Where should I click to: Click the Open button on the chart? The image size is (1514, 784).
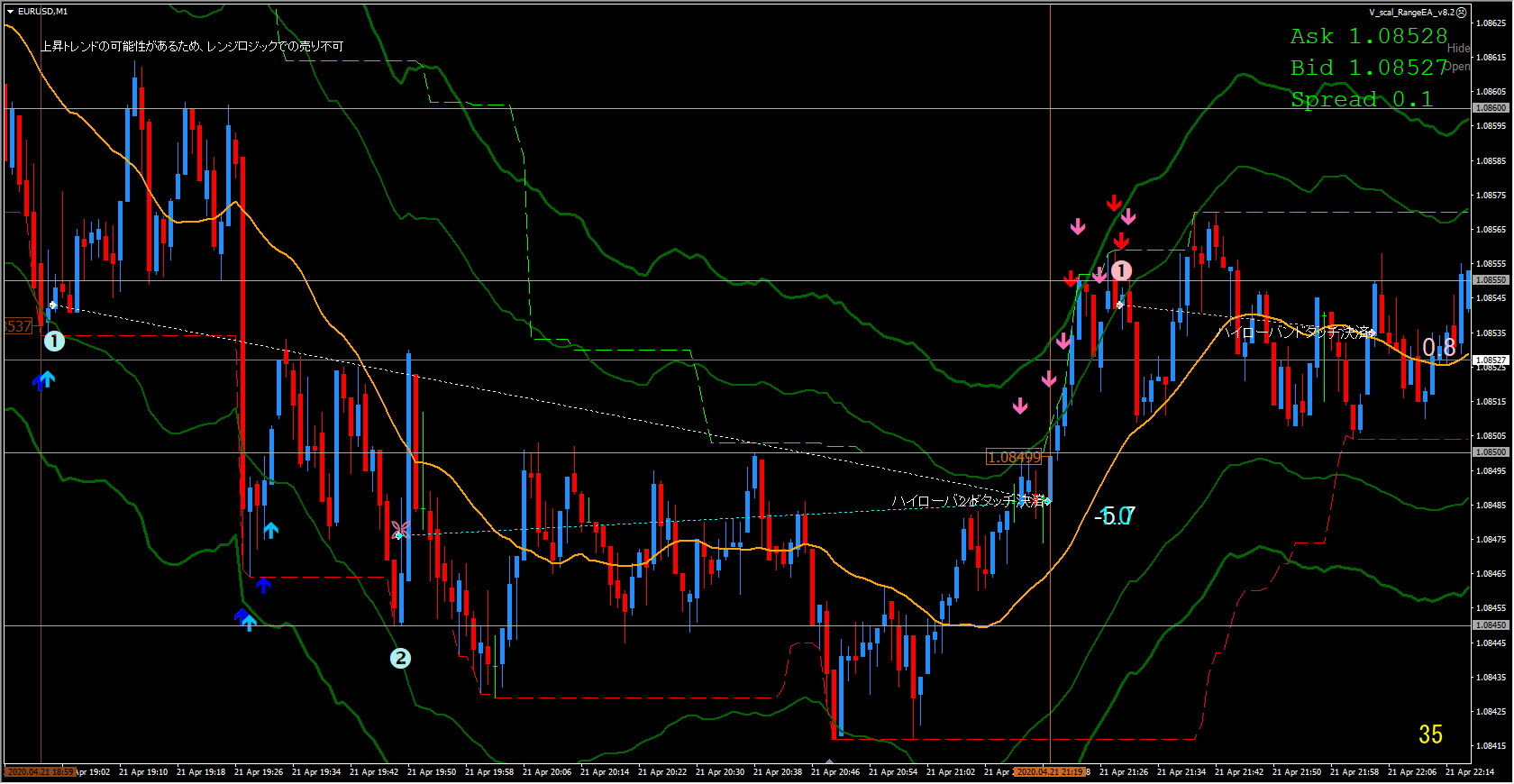pos(1458,67)
